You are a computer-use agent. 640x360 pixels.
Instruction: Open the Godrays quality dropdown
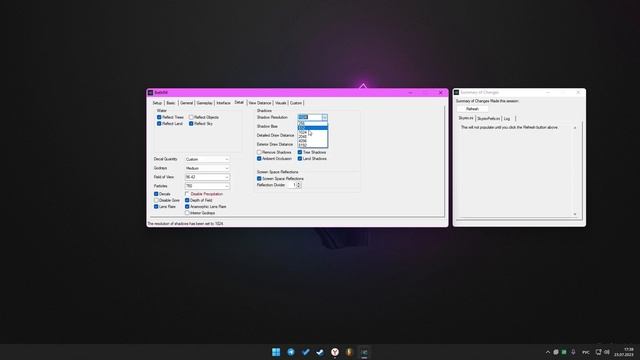207,168
